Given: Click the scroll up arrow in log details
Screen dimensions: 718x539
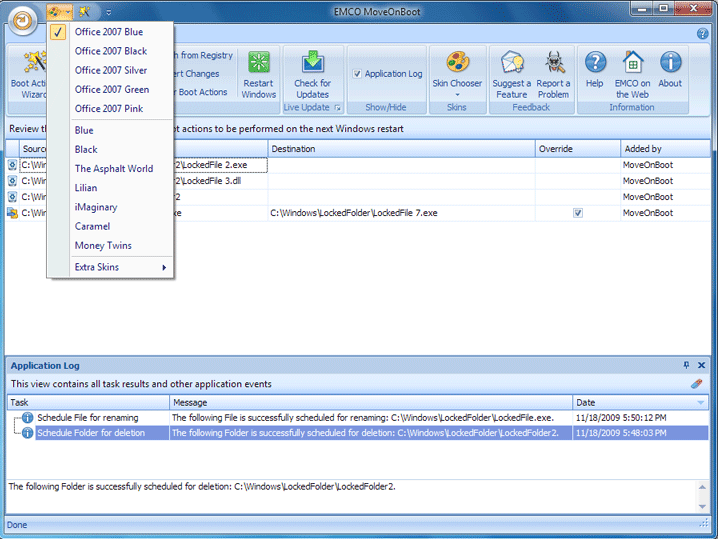Looking at the screenshot, I should click(702, 487).
